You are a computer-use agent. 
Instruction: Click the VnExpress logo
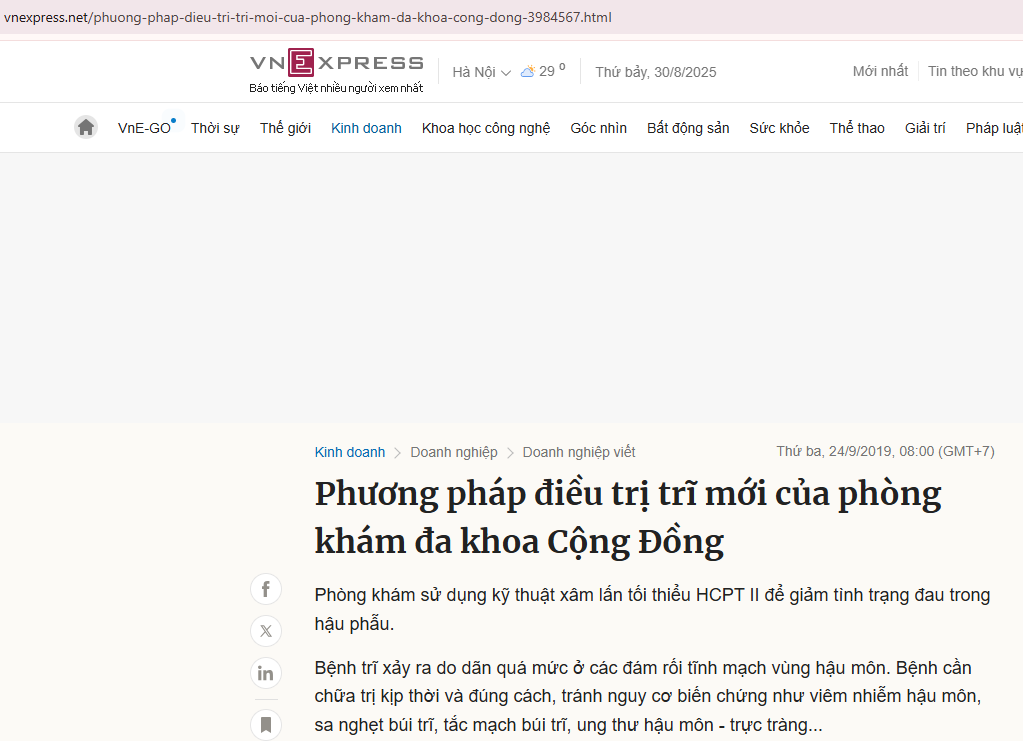pos(336,63)
